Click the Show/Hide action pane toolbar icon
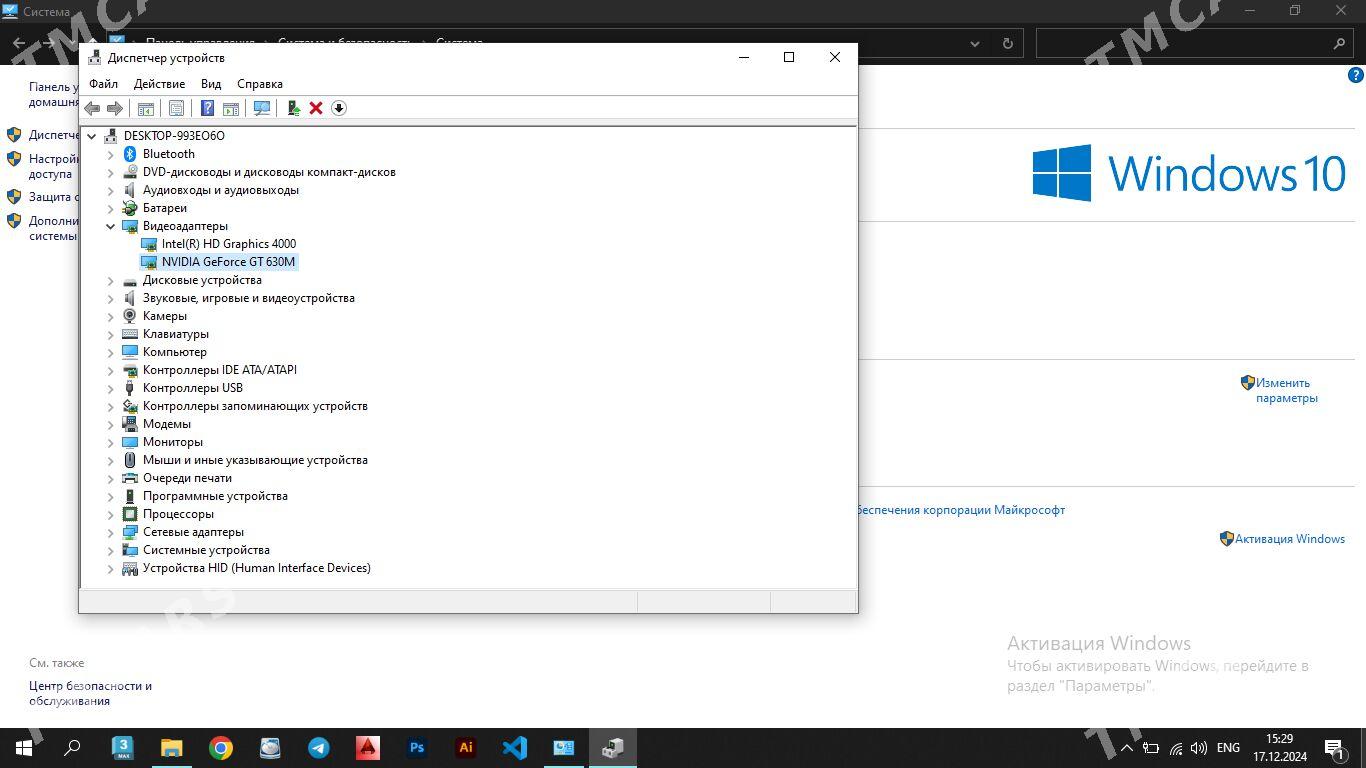The image size is (1366, 768). point(231,108)
